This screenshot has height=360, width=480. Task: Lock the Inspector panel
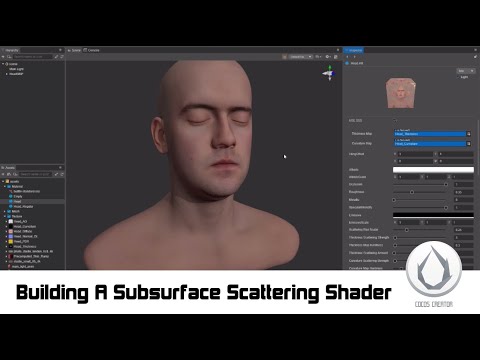pyautogui.click(x=475, y=57)
